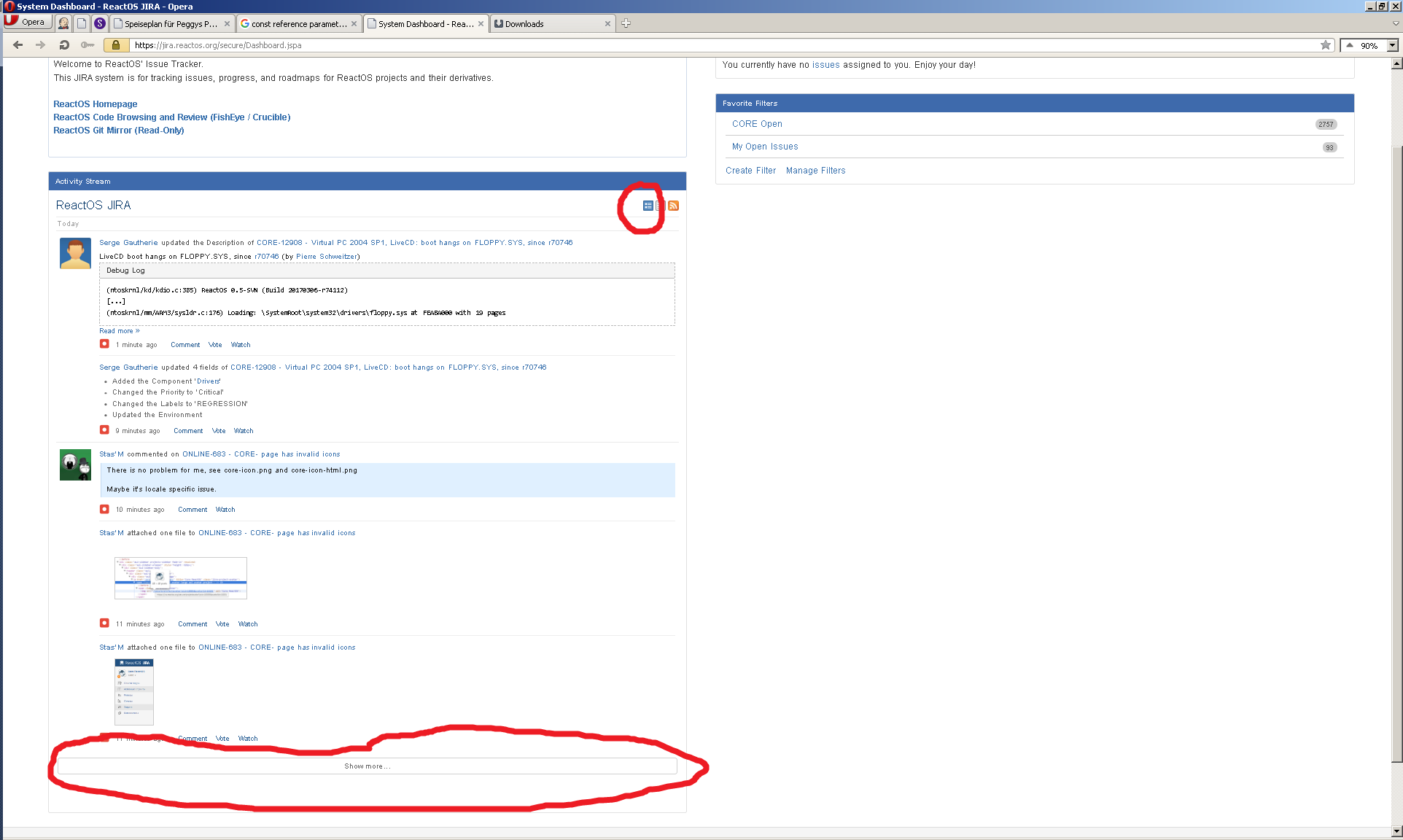Click the Manage Filters link

[815, 171]
